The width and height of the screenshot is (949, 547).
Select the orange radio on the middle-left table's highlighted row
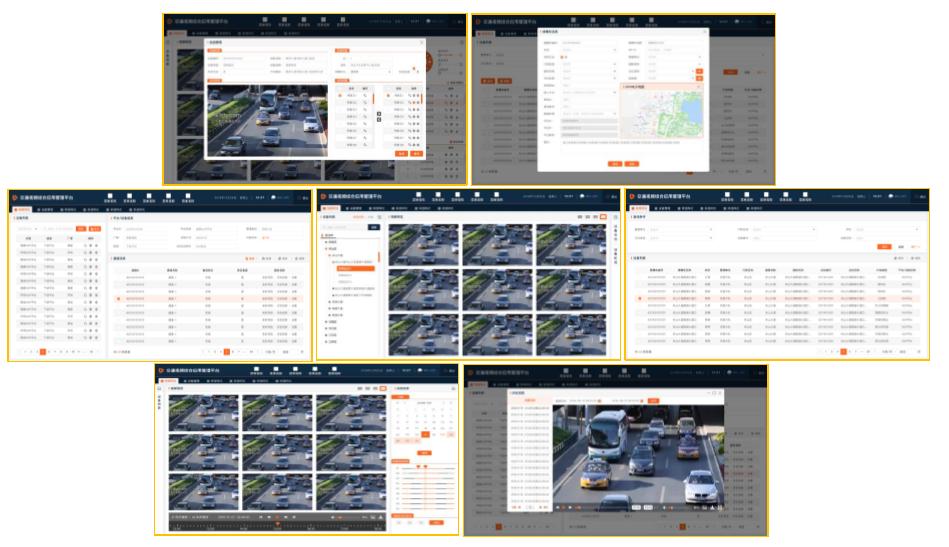point(119,299)
